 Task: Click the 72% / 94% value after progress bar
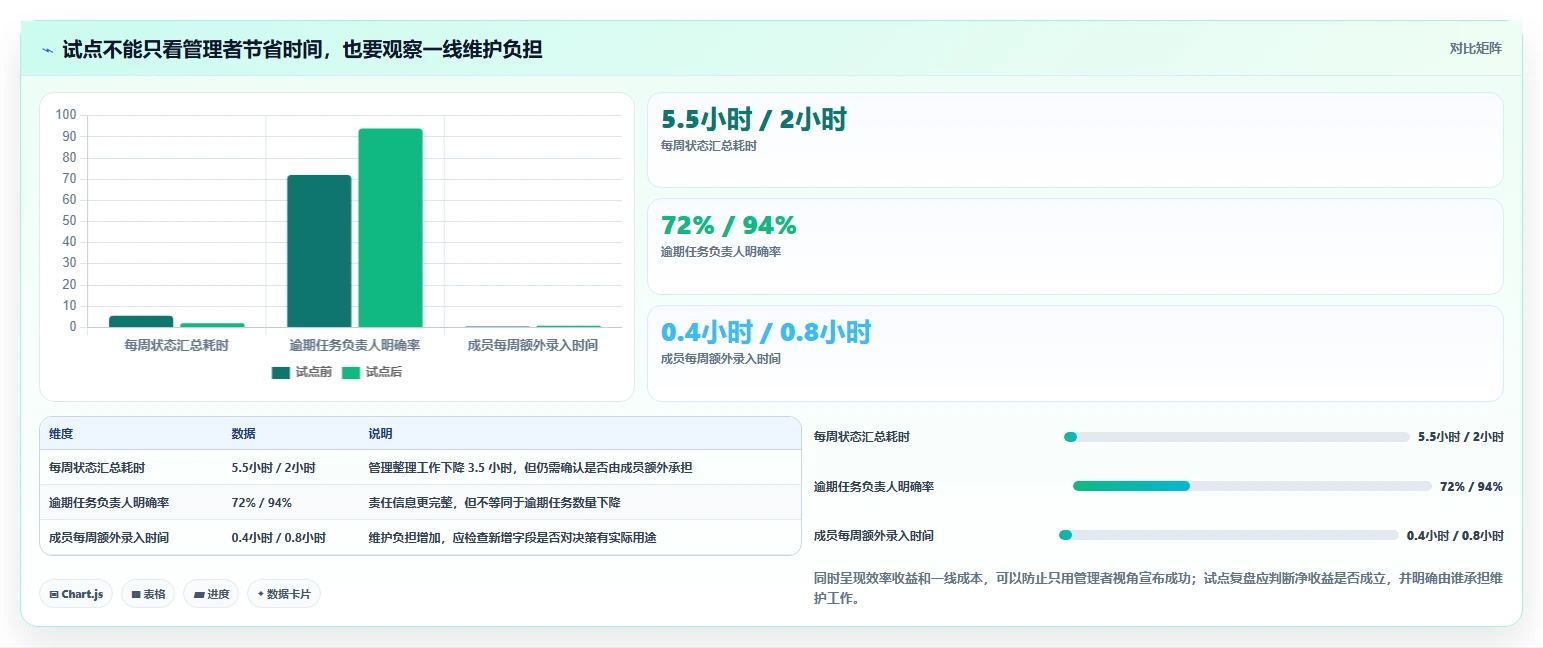[x=1472, y=486]
